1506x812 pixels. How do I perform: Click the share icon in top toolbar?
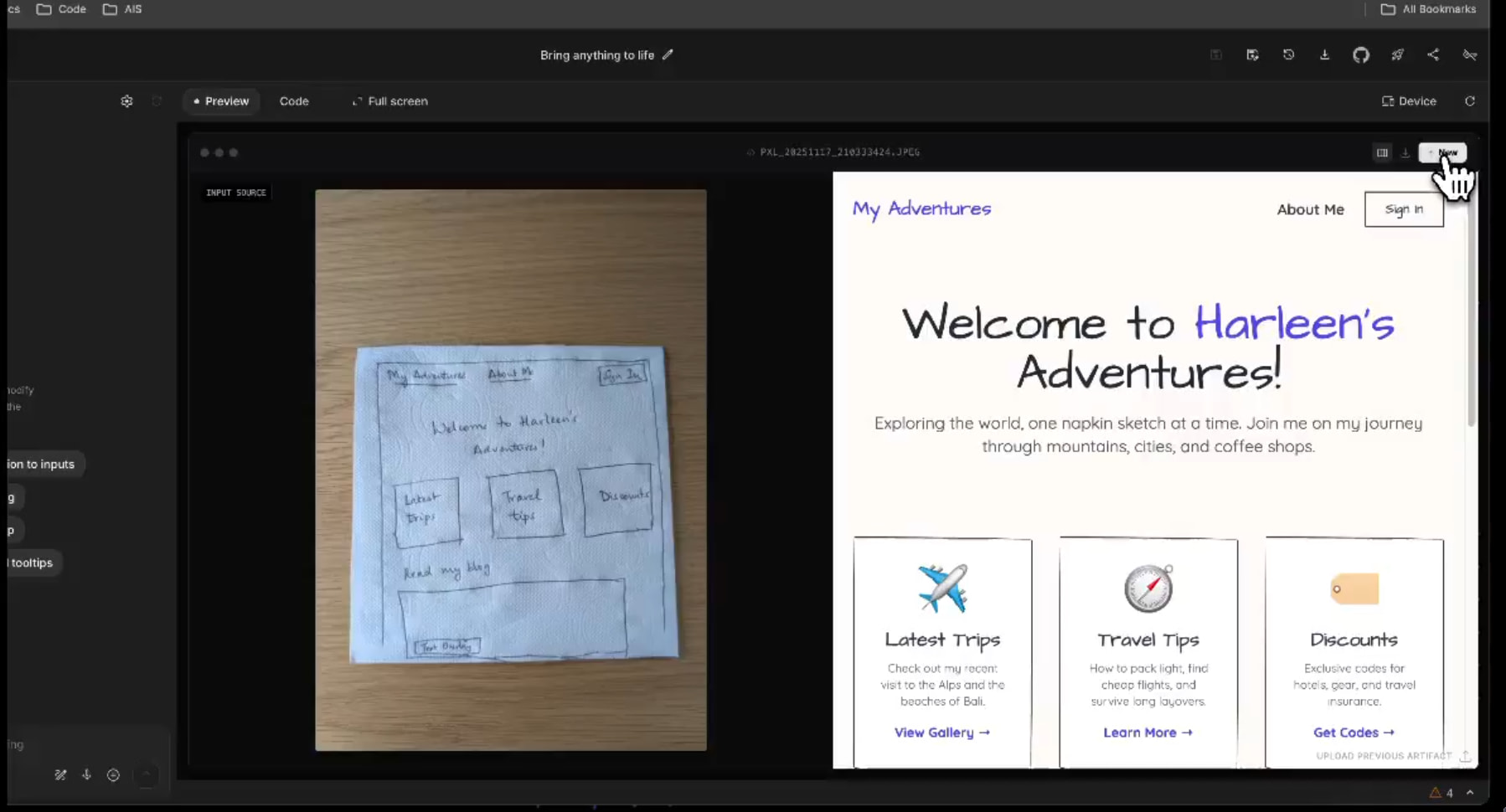[x=1433, y=55]
